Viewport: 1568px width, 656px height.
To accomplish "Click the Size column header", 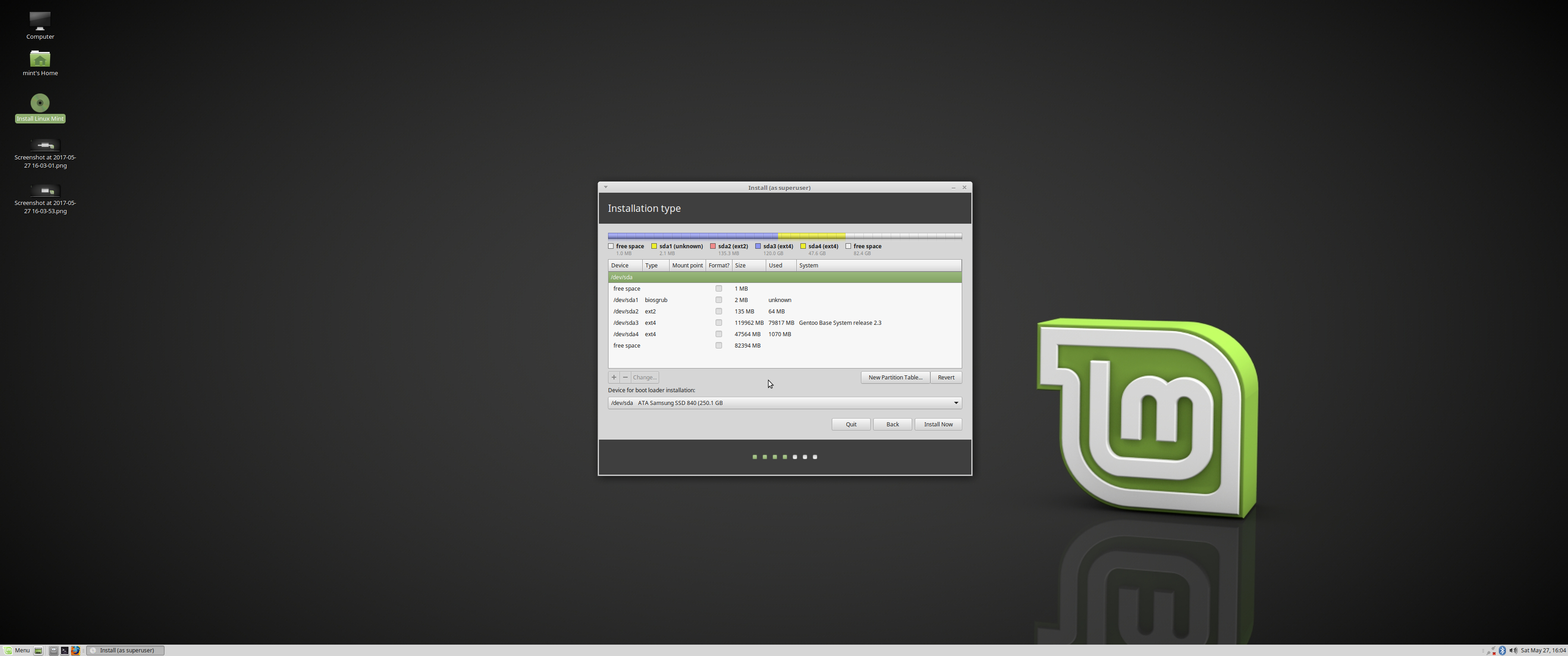I will pos(749,265).
